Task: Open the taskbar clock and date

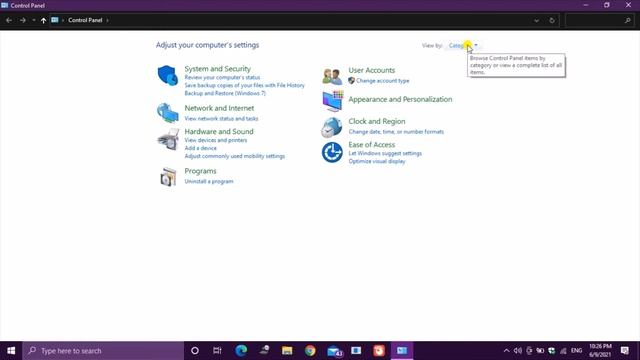Action: pos(600,351)
